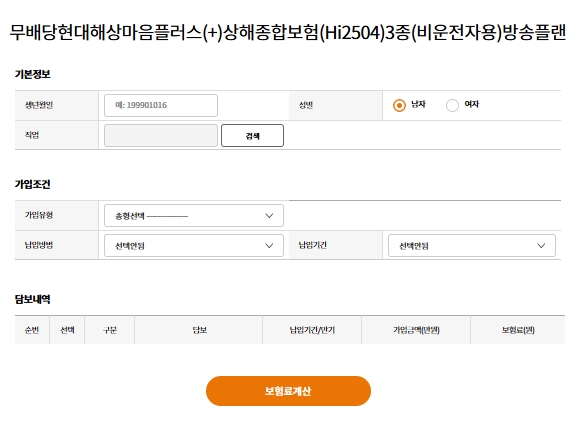Click the 담보내역 section heading
Viewport: 578px width, 439px height.
pyautogui.click(x=32, y=299)
